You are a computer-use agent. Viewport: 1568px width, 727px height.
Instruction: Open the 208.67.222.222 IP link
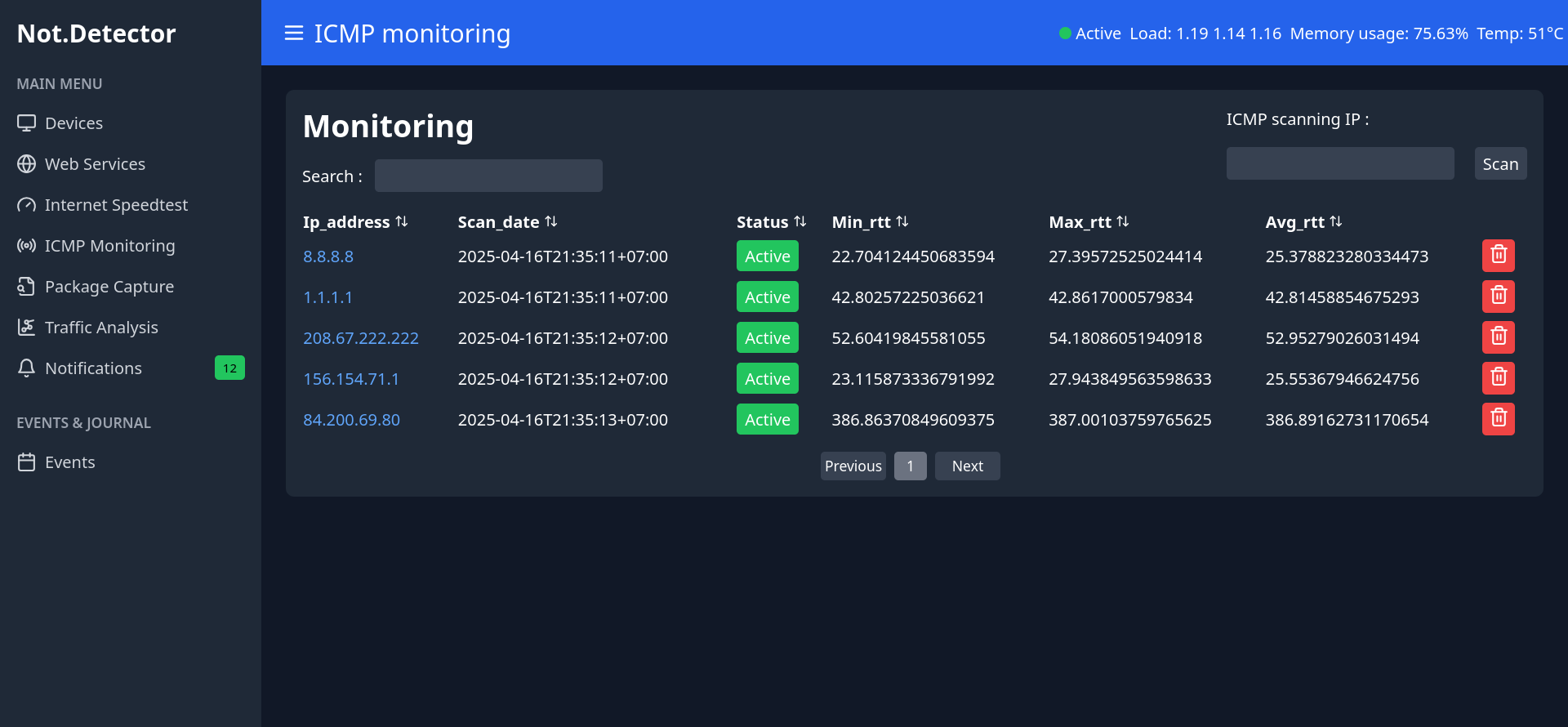pos(361,338)
